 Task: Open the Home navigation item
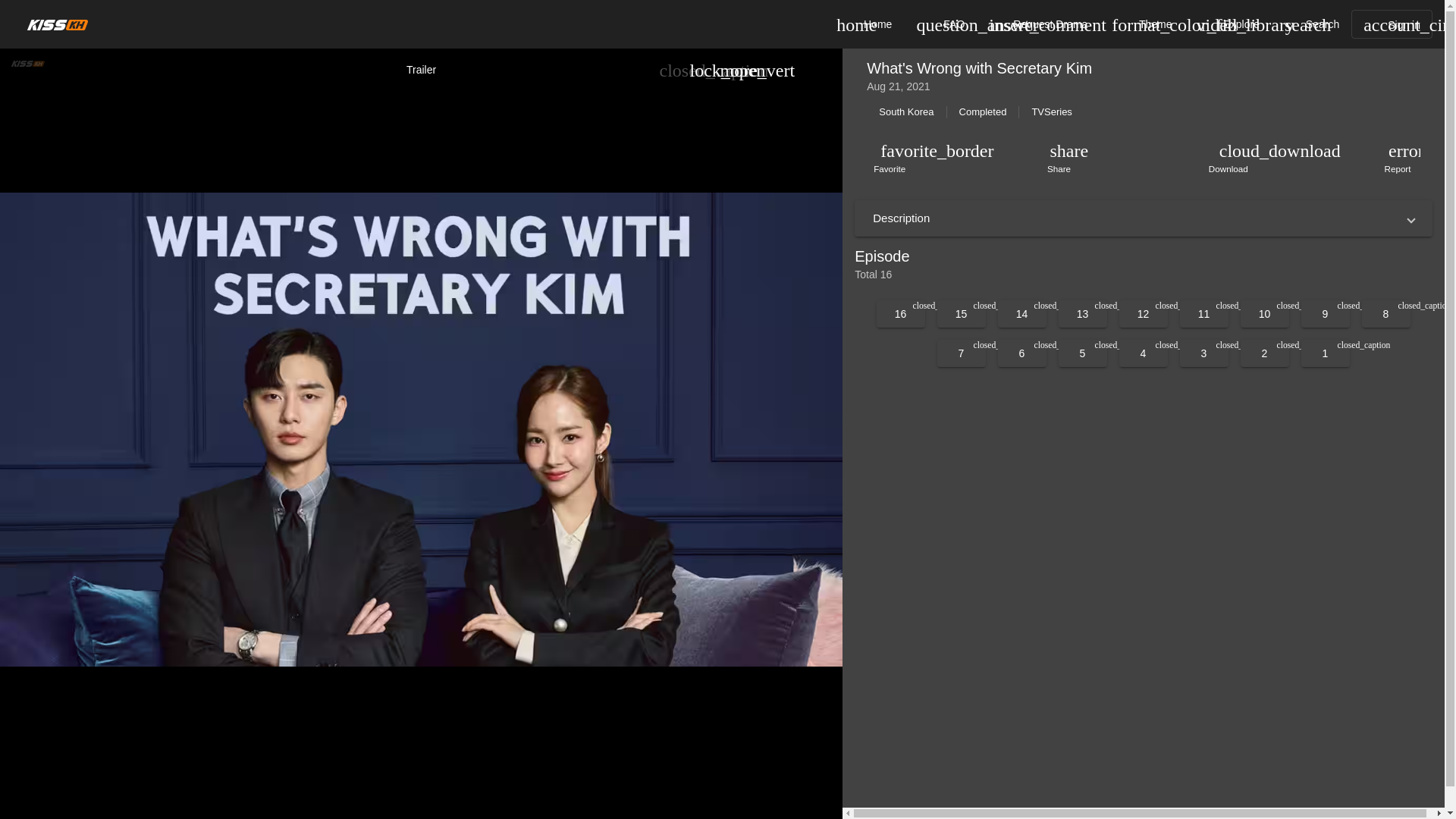pyautogui.click(x=877, y=24)
